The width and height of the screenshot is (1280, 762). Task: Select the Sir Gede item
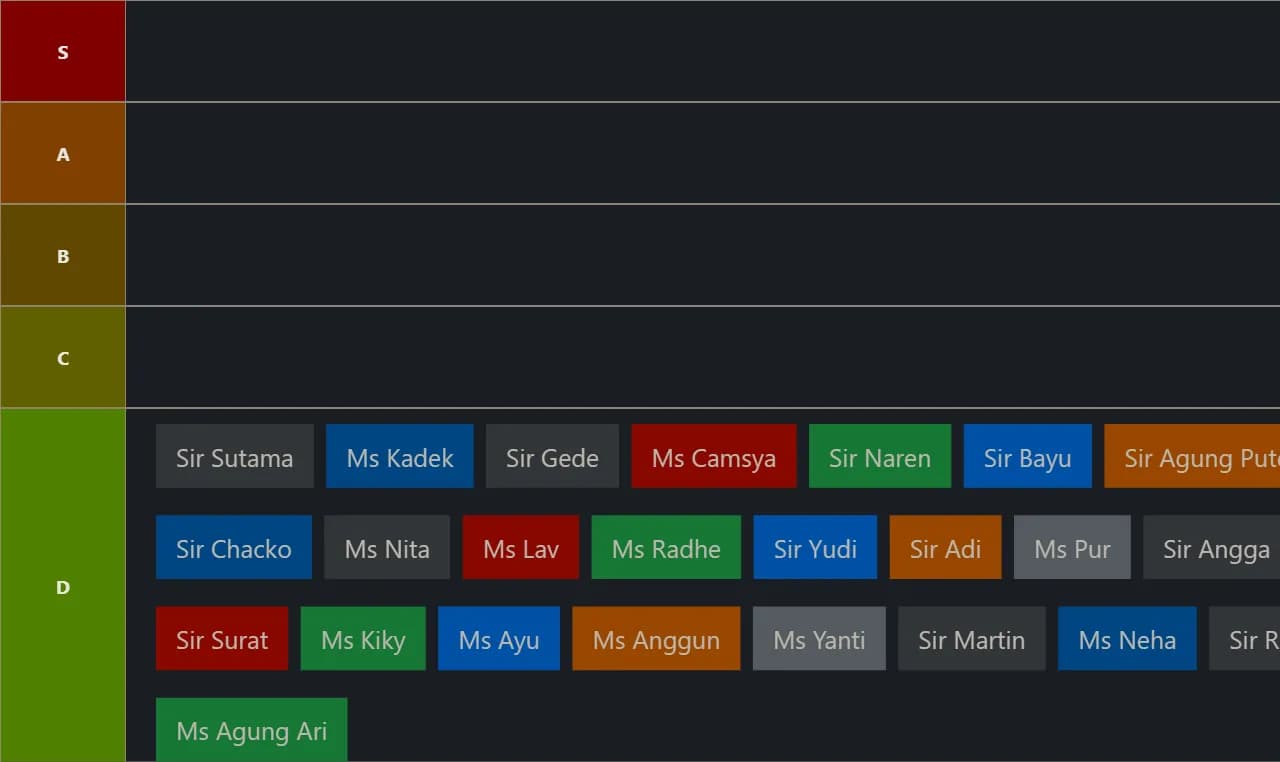click(552, 457)
